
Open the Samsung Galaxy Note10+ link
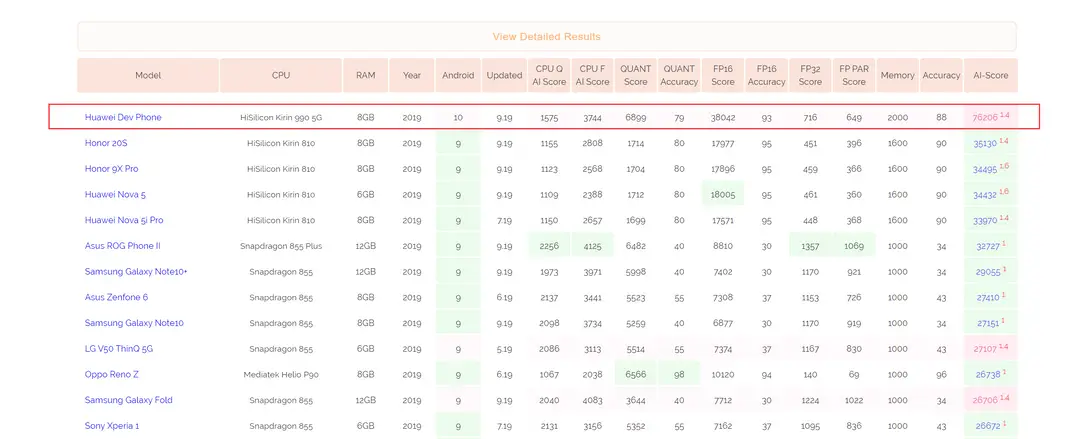[136, 272]
